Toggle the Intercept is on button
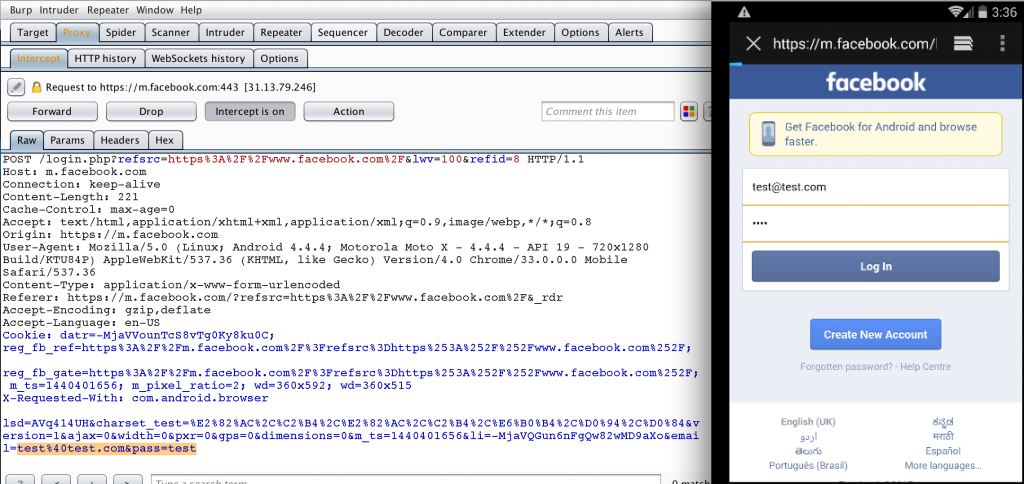Image resolution: width=1024 pixels, height=484 pixels. click(250, 111)
